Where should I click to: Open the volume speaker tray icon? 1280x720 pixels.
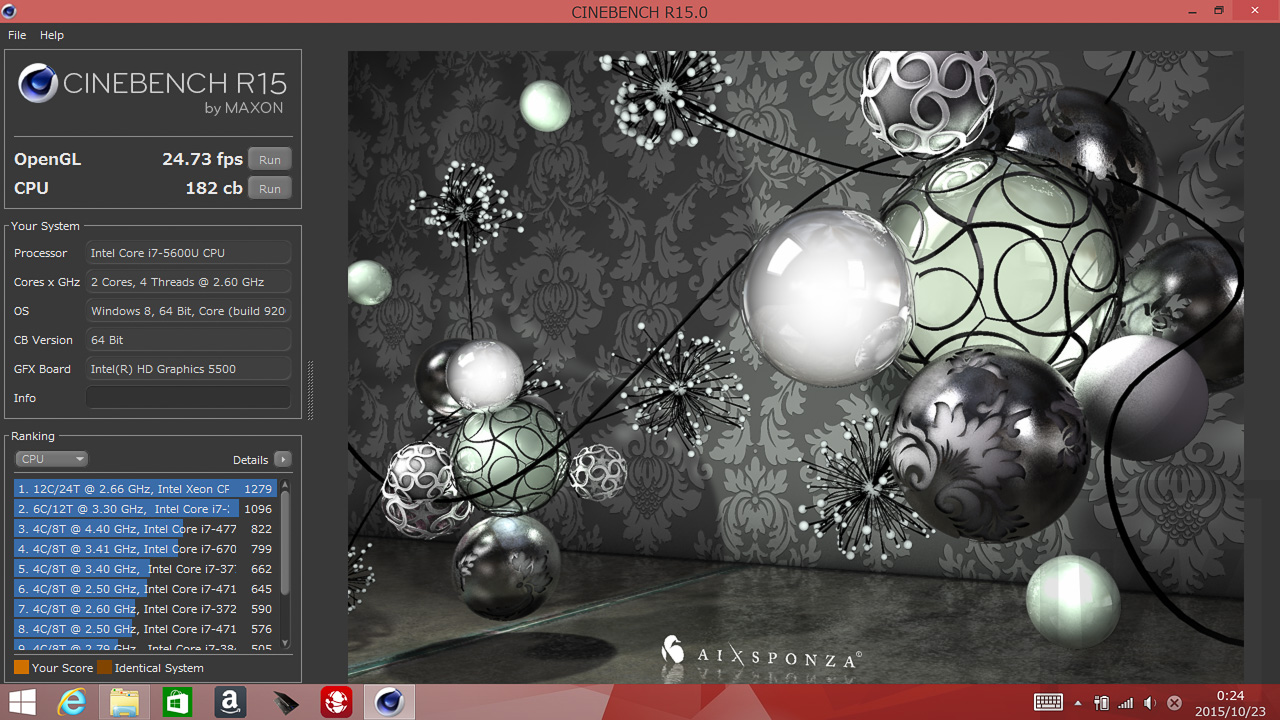[x=1150, y=703]
